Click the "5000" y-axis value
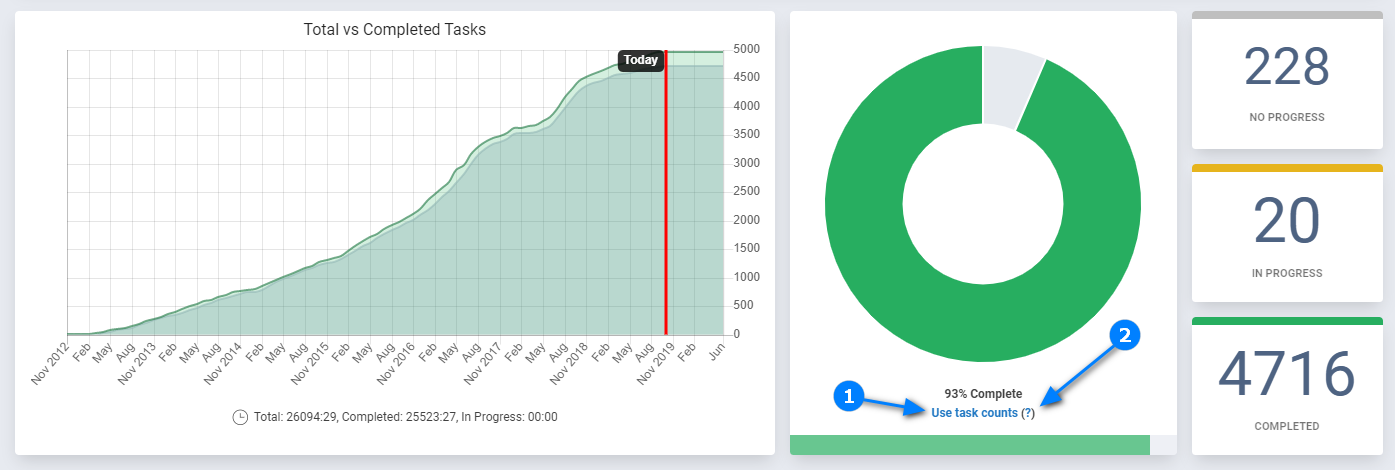Image resolution: width=1395 pixels, height=470 pixels. point(747,49)
